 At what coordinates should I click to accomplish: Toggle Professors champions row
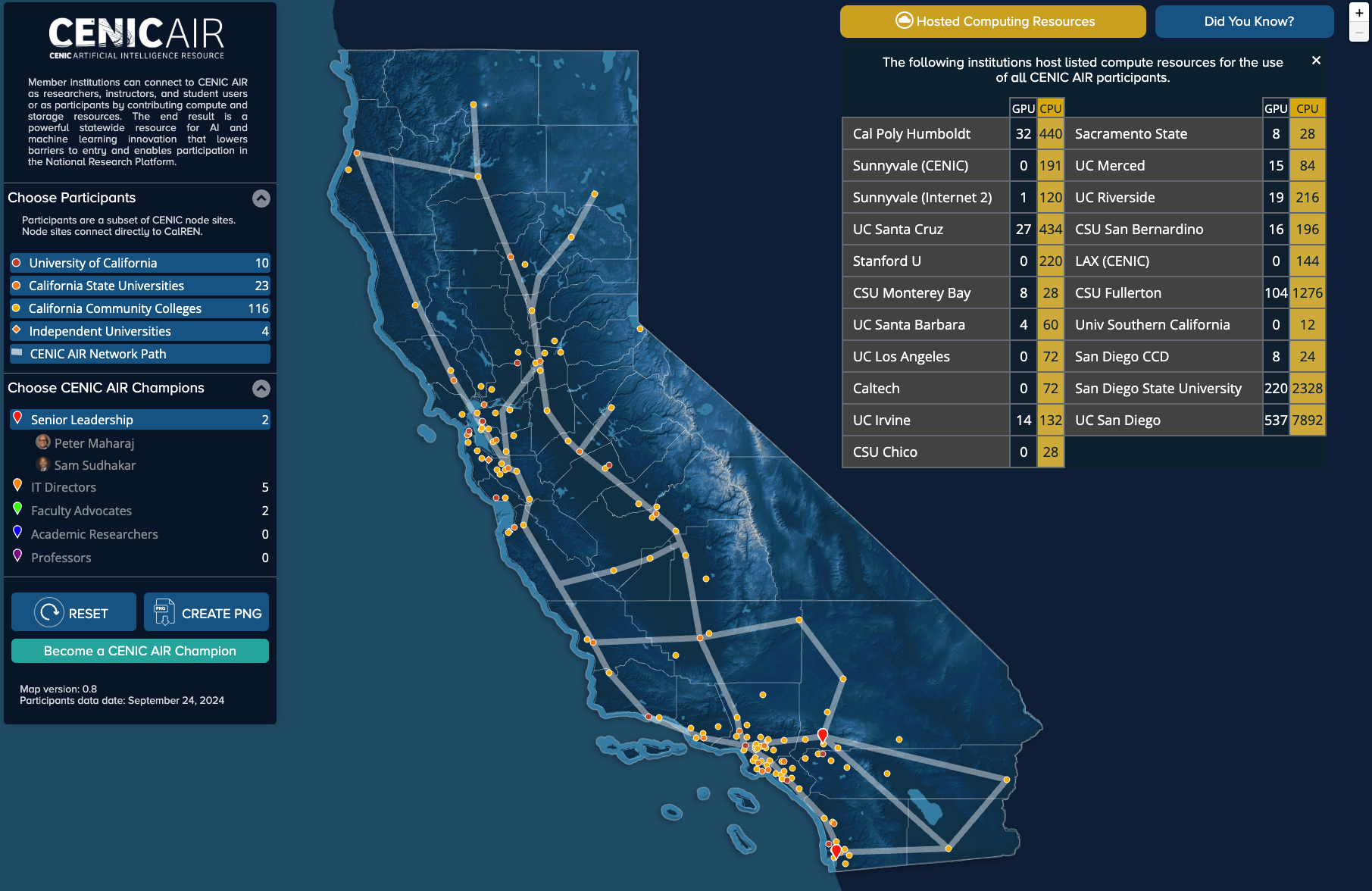click(x=140, y=558)
